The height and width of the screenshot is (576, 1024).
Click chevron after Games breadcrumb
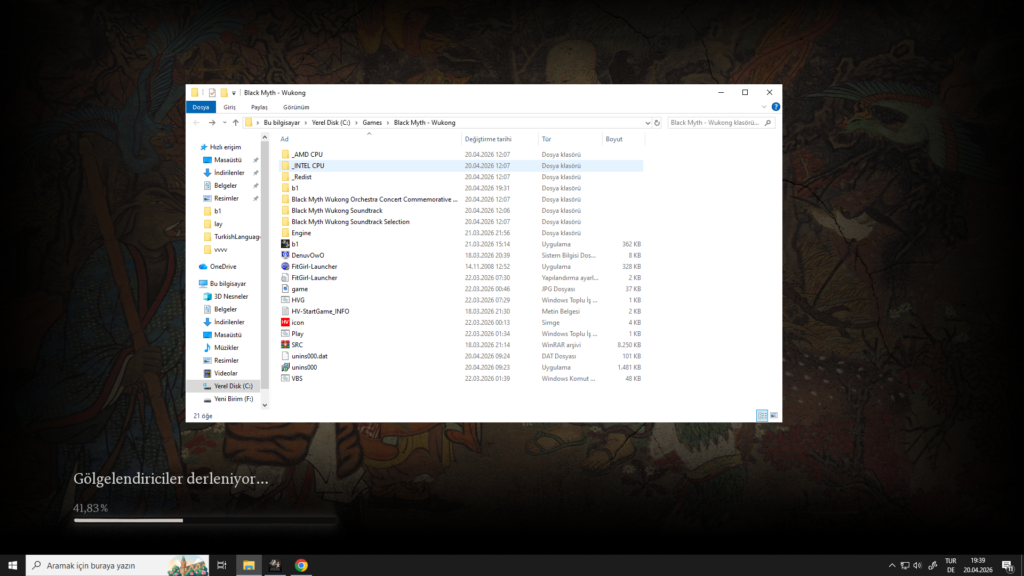point(388,123)
